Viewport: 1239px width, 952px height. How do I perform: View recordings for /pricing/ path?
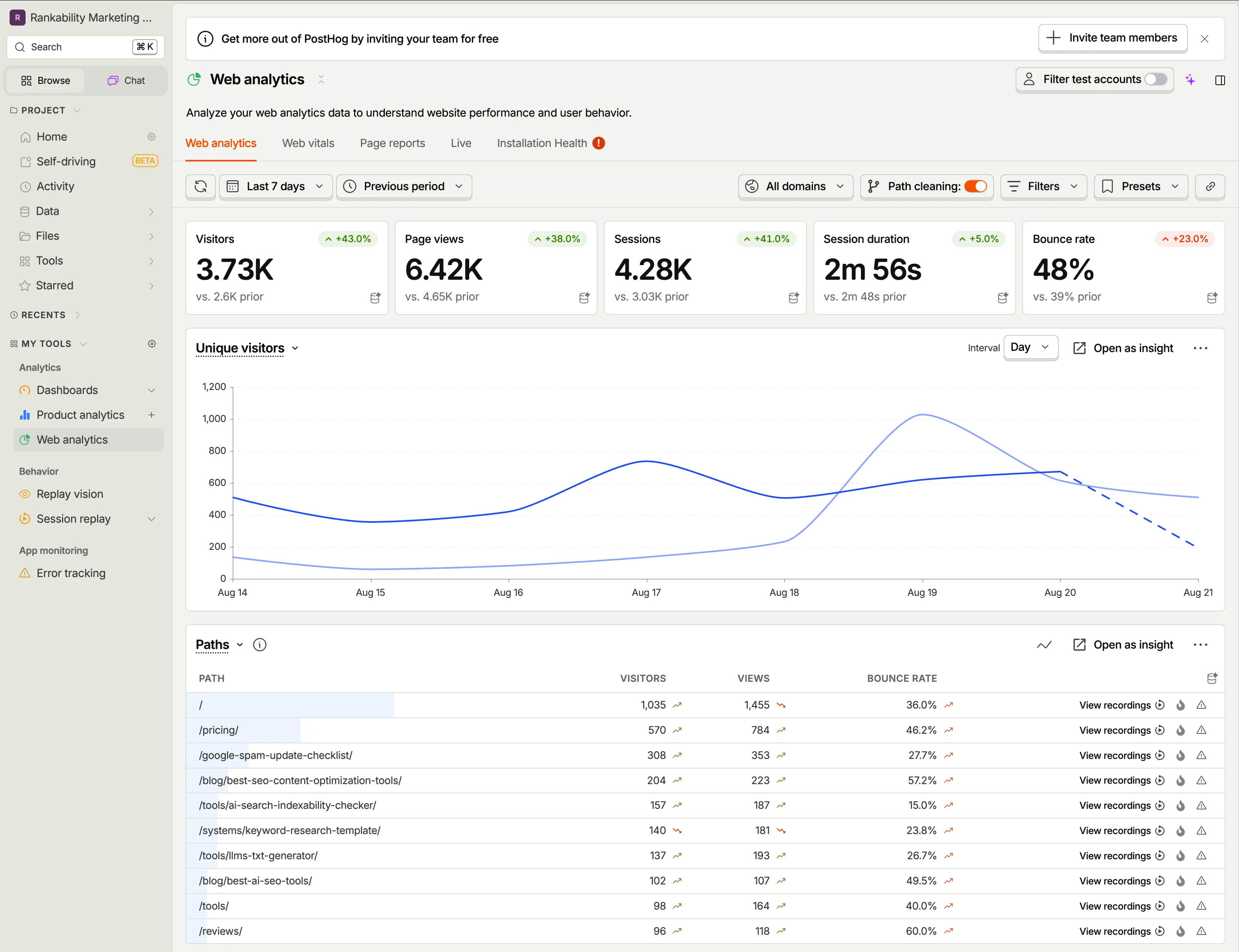point(1122,730)
